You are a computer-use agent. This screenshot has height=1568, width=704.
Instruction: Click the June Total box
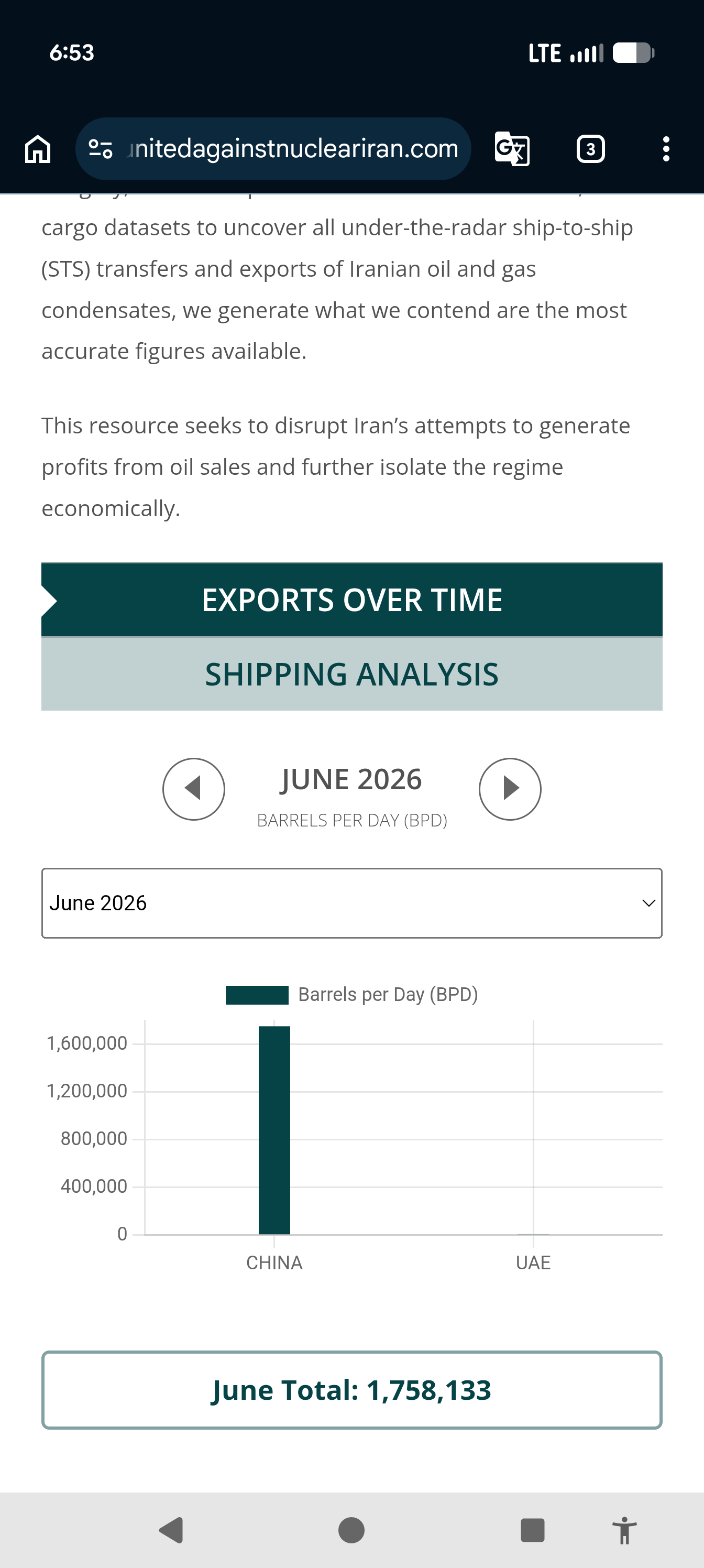click(351, 1390)
